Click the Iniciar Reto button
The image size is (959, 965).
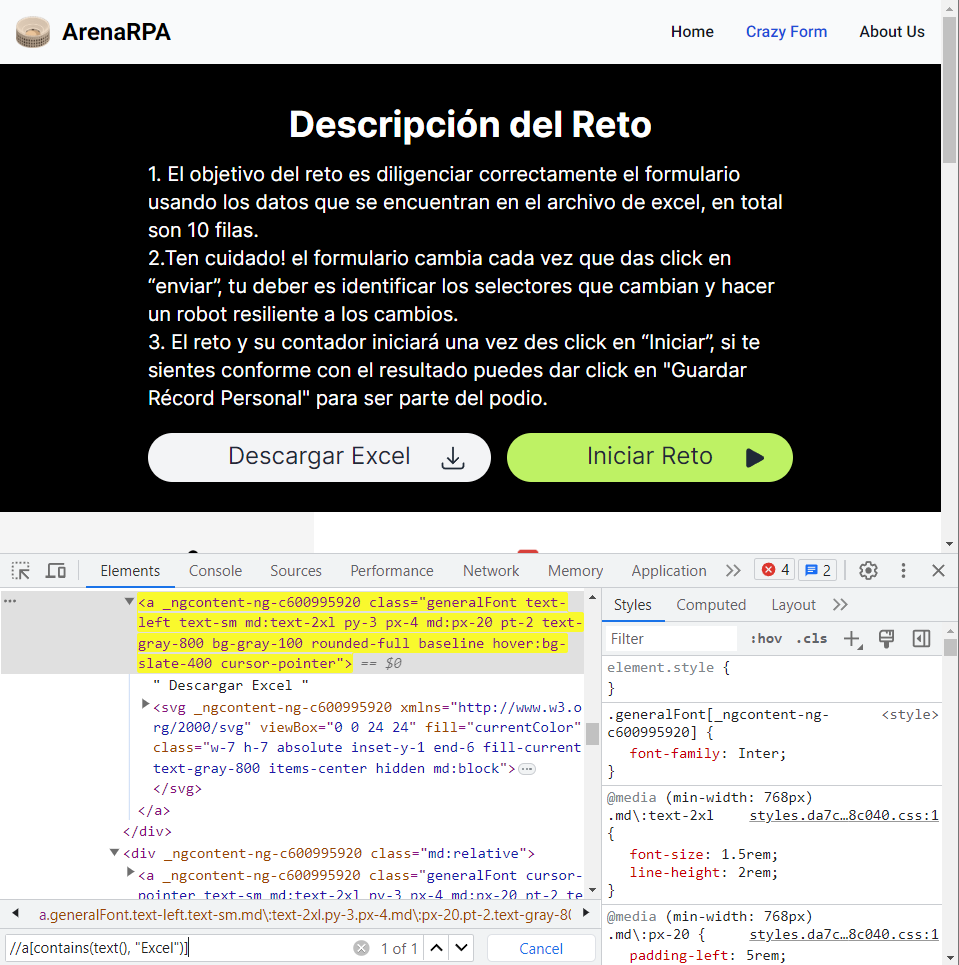[x=648, y=457]
